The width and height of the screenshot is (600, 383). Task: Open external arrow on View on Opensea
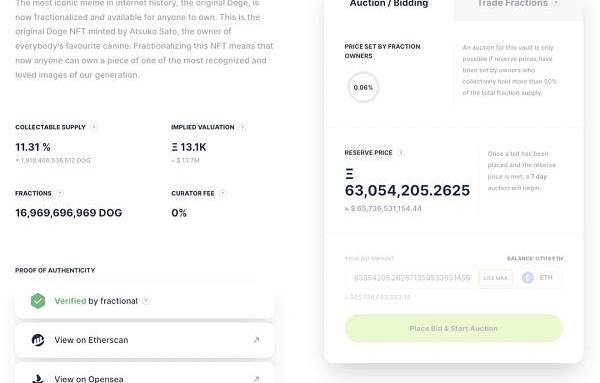point(256,379)
